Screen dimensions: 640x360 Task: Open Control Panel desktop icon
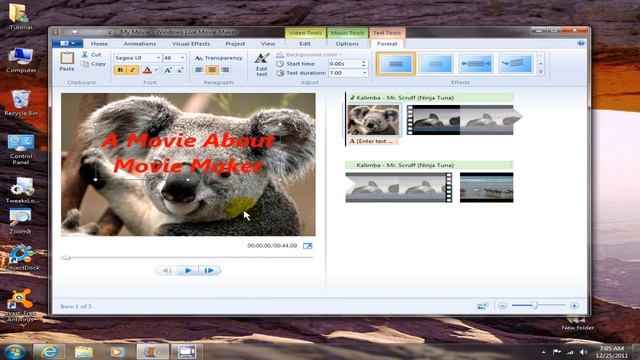pos(21,150)
